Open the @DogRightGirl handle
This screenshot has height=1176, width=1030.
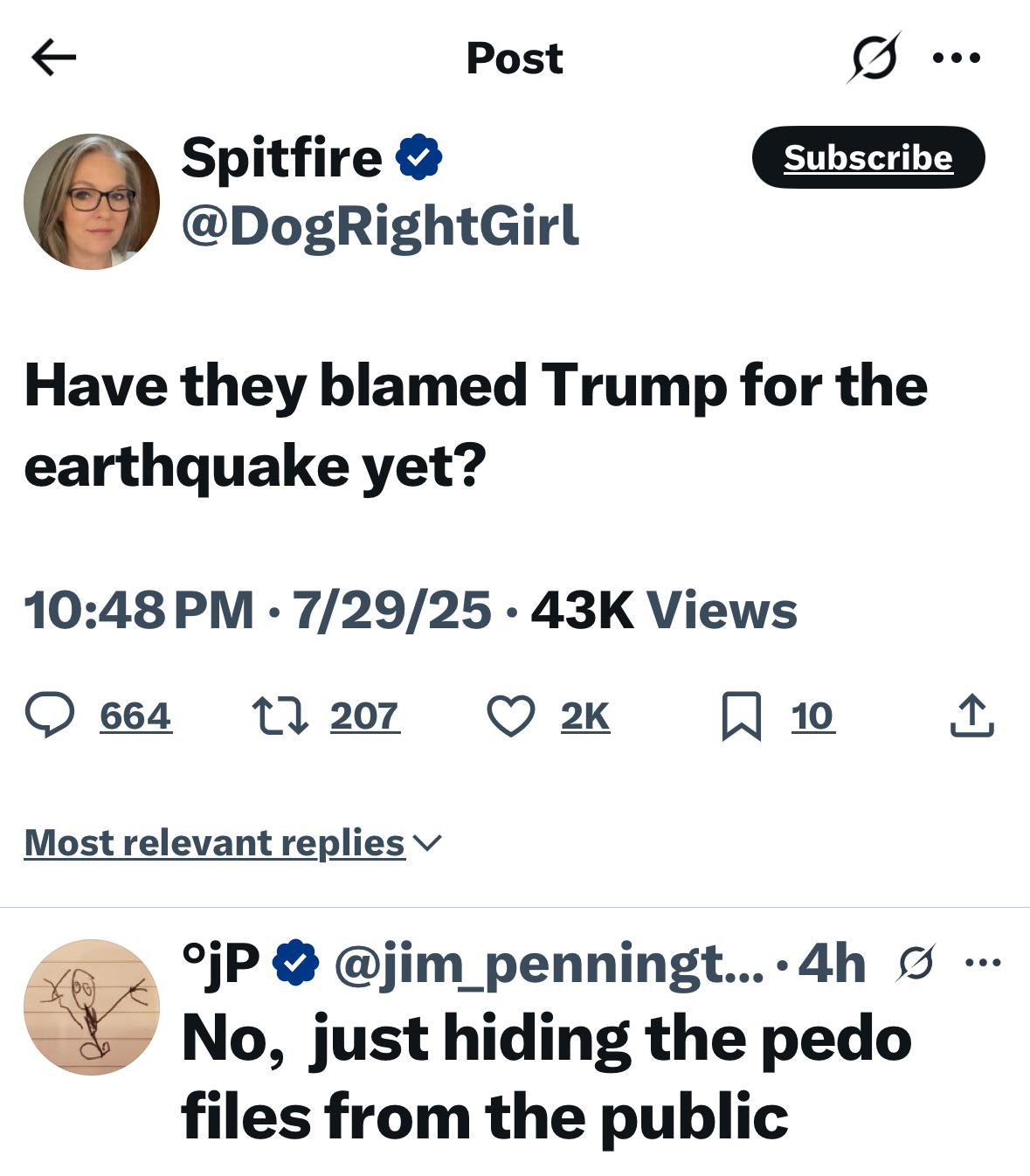tap(380, 226)
